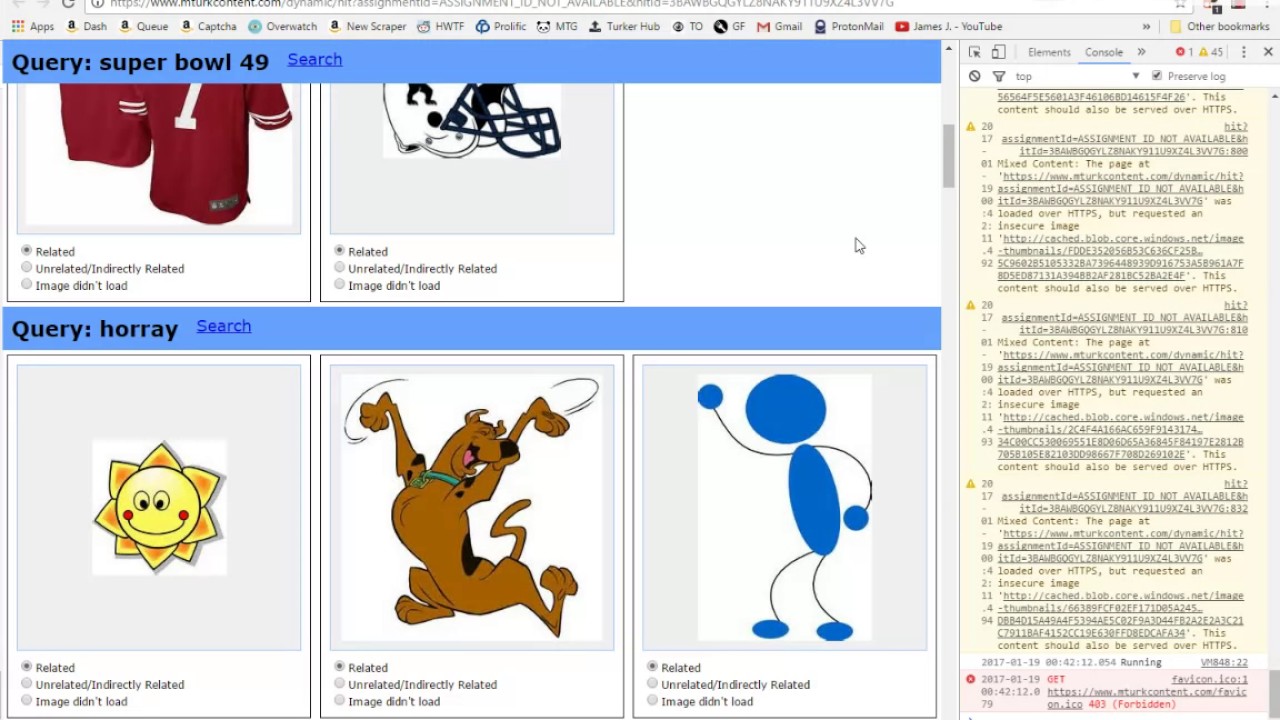
Task: Click Search link for super bowl 49
Action: click(315, 60)
